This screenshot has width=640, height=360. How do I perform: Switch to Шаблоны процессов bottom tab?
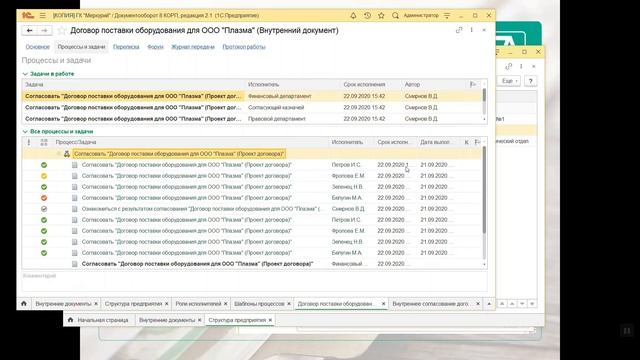[259, 304]
